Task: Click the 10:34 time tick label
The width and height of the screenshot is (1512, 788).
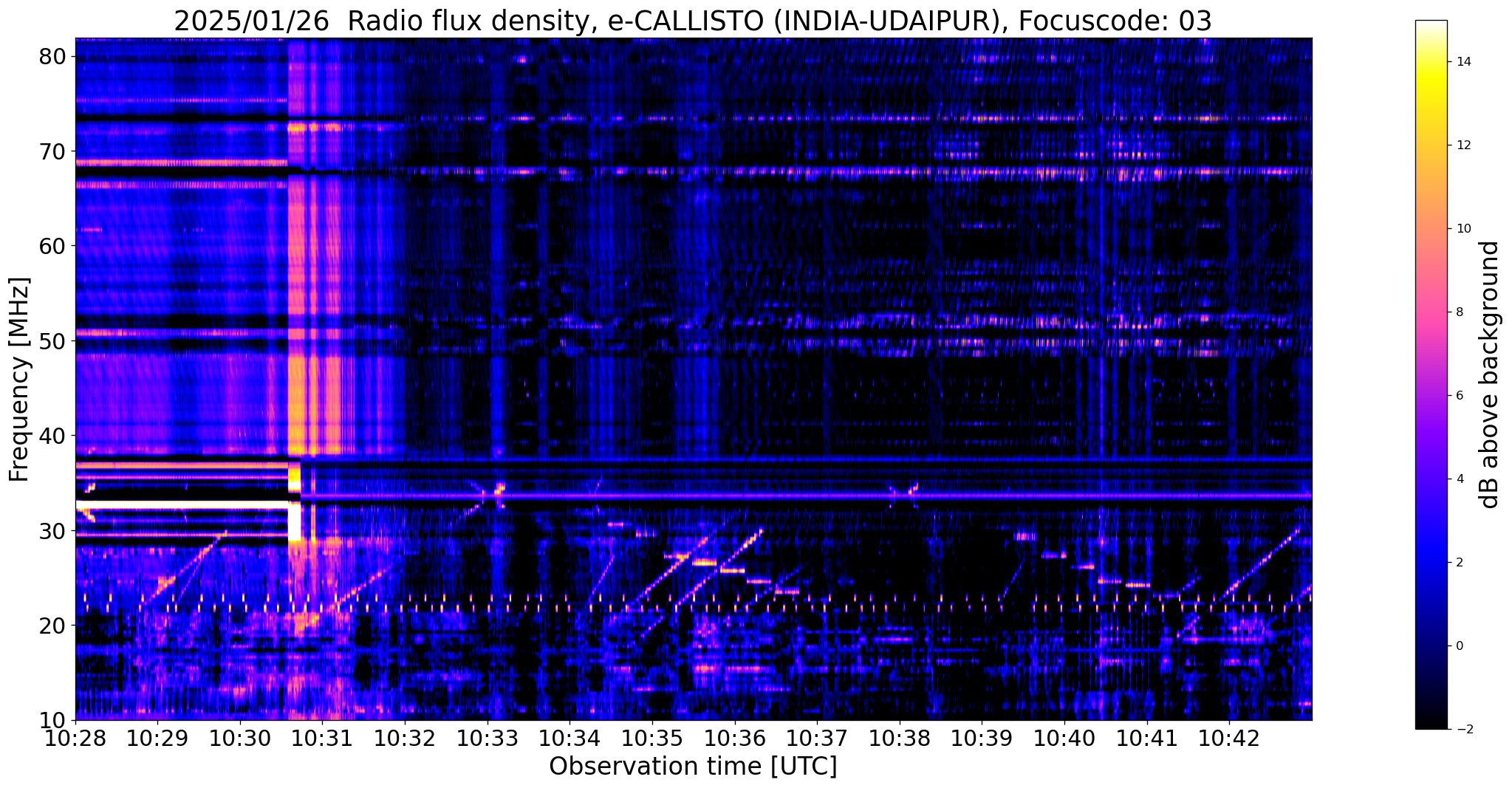Action: [x=570, y=739]
